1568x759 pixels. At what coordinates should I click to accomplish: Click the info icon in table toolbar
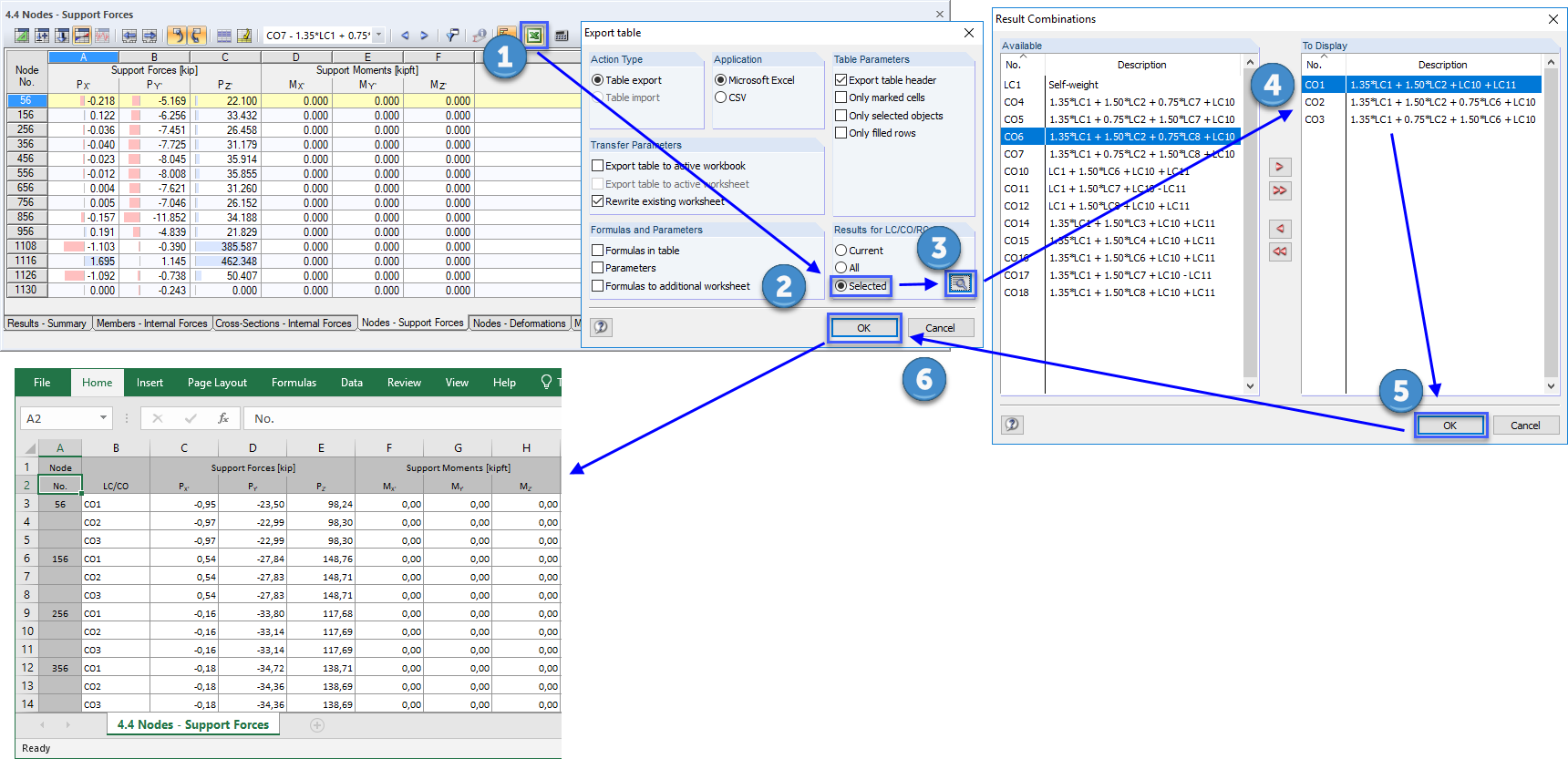click(x=480, y=36)
